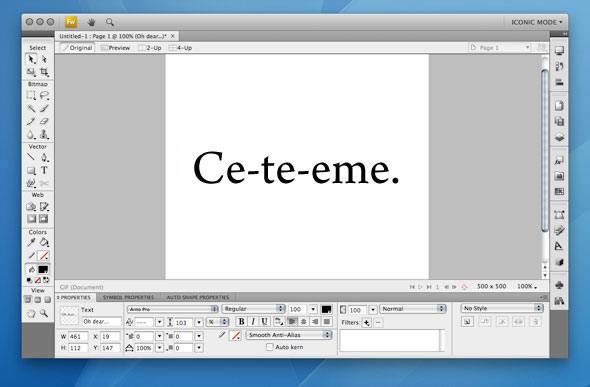Select the Hotspot web tool
The width and height of the screenshot is (590, 387).
[x=31, y=206]
